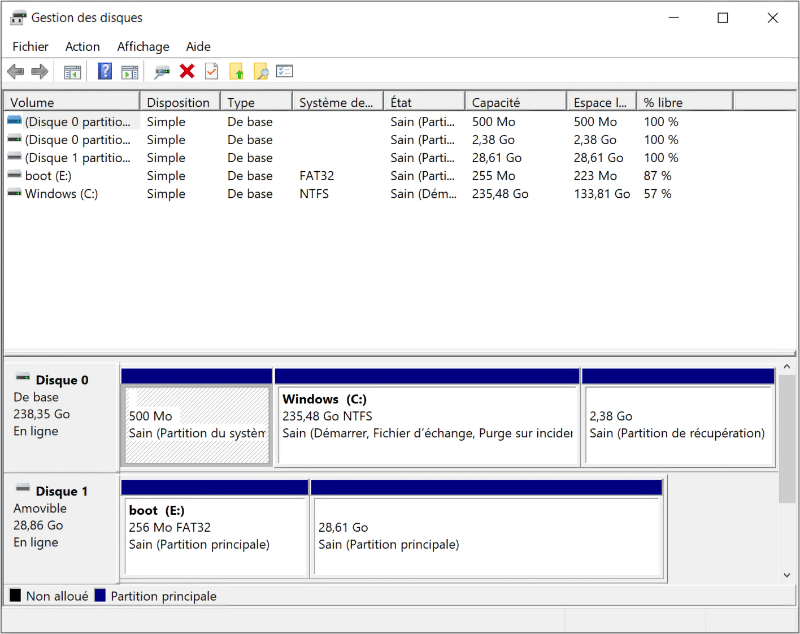The image size is (800, 634).
Task: Sort by the Volume column header
Action: (71, 102)
